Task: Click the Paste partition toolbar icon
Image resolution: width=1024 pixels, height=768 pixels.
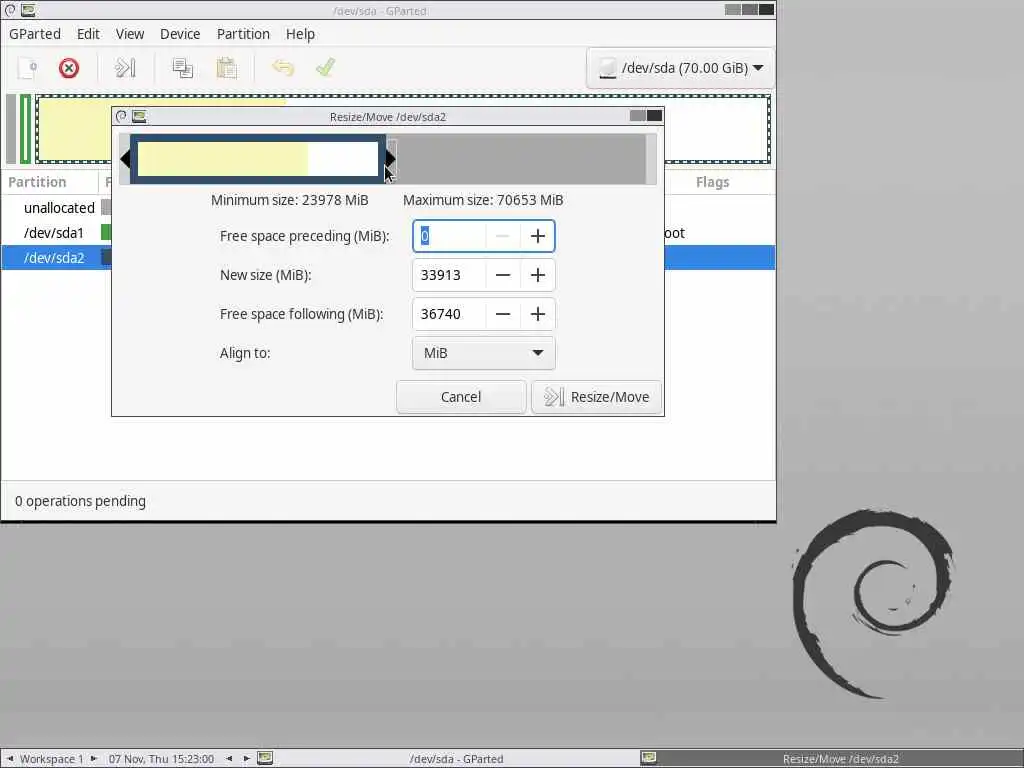Action: pyautogui.click(x=227, y=68)
